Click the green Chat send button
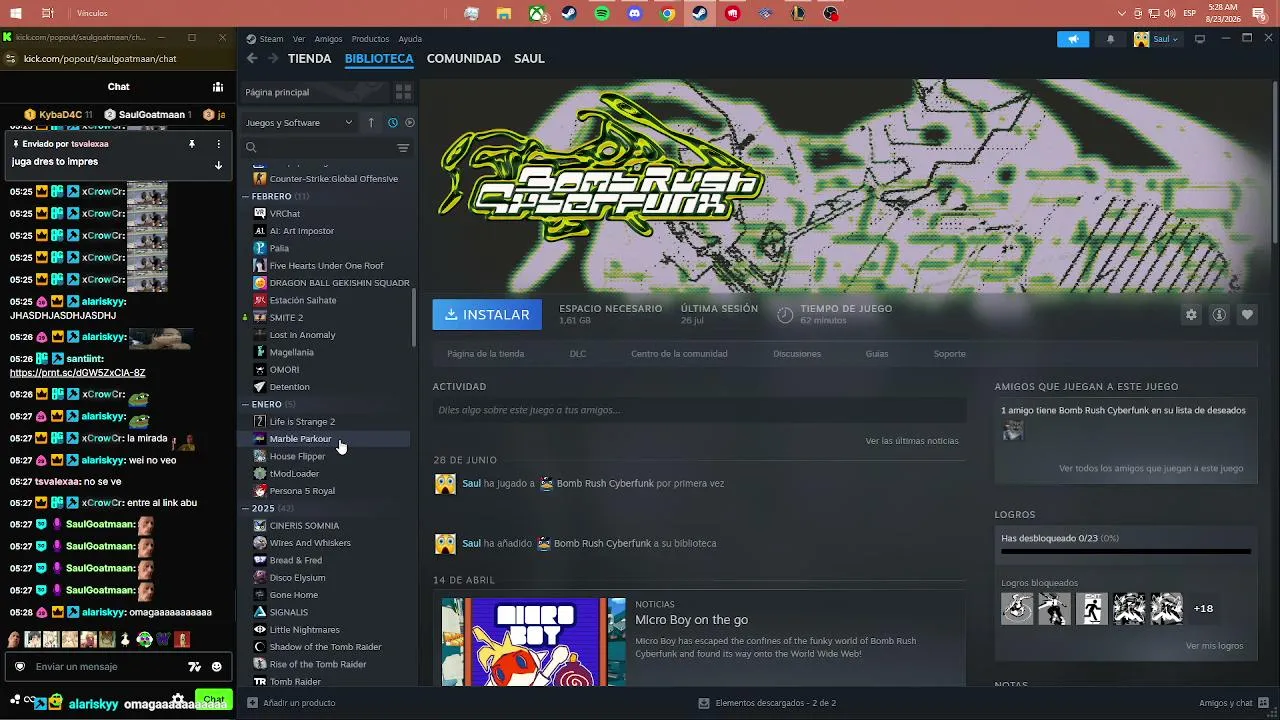The image size is (1280, 720). click(214, 699)
